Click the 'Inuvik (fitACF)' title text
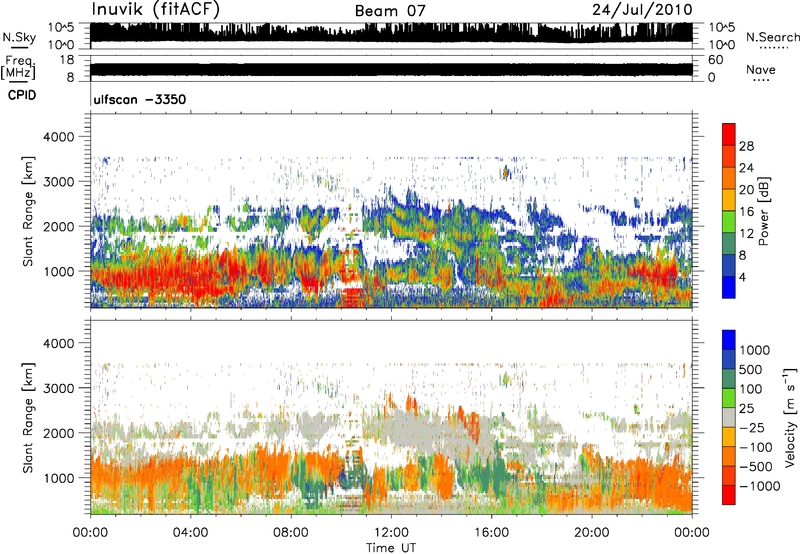Viewport: 800px width, 554px height. pyautogui.click(x=156, y=10)
